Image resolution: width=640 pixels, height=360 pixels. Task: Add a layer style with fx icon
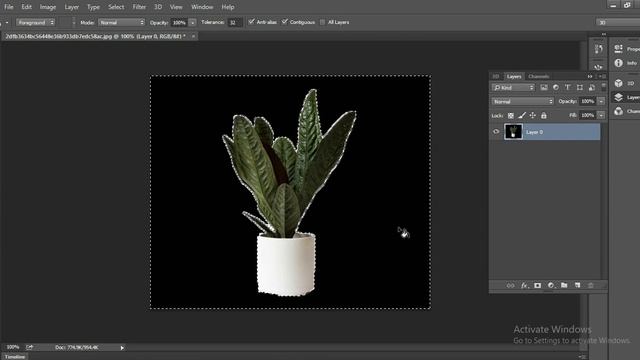pyautogui.click(x=524, y=286)
